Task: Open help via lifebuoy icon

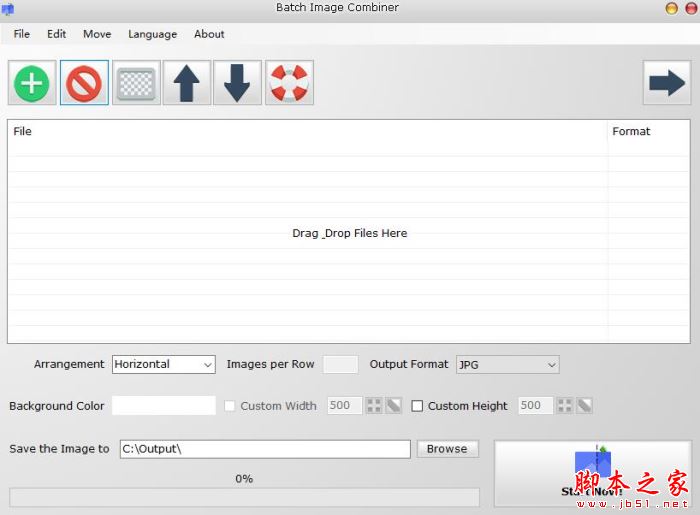Action: coord(289,83)
